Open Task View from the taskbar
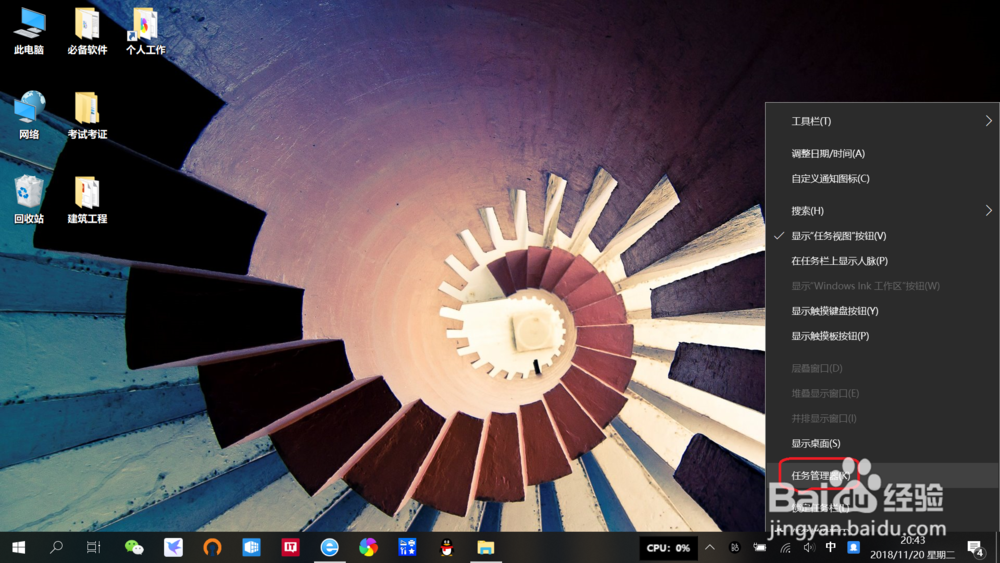The height and width of the screenshot is (563, 1000). (94, 547)
